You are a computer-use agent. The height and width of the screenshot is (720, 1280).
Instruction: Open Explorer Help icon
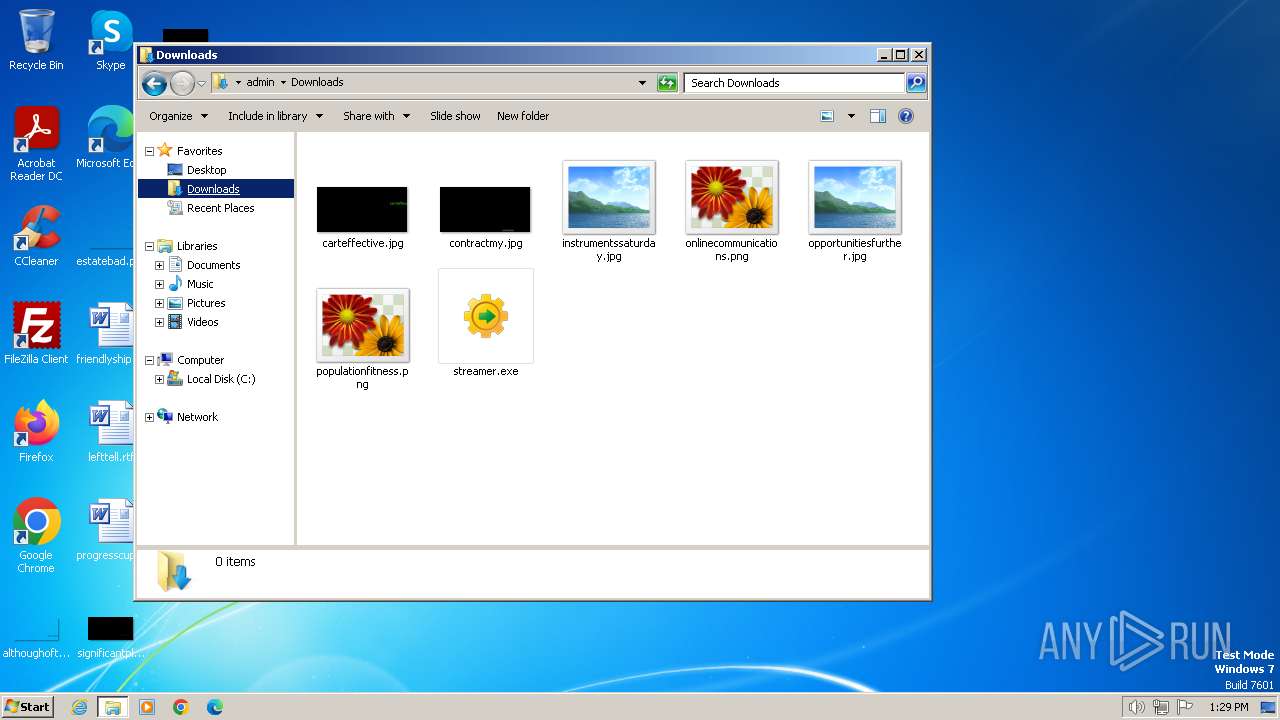tap(906, 116)
